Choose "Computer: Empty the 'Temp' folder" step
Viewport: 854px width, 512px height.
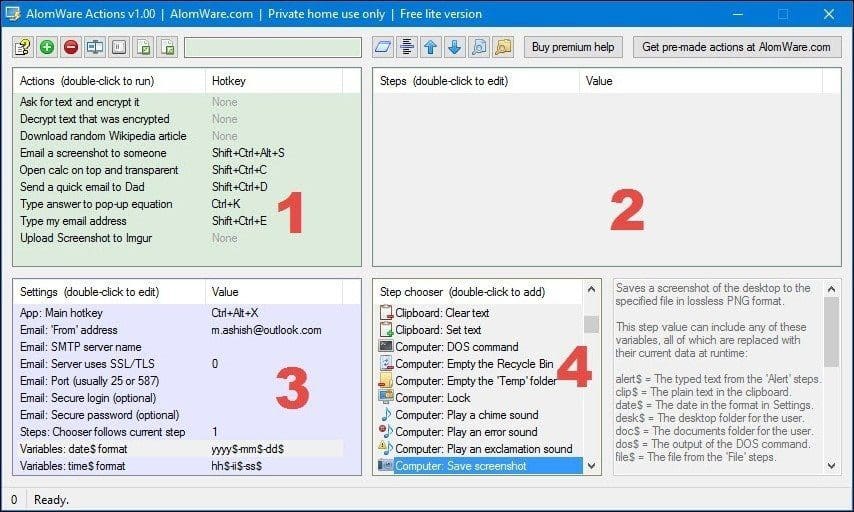point(475,381)
